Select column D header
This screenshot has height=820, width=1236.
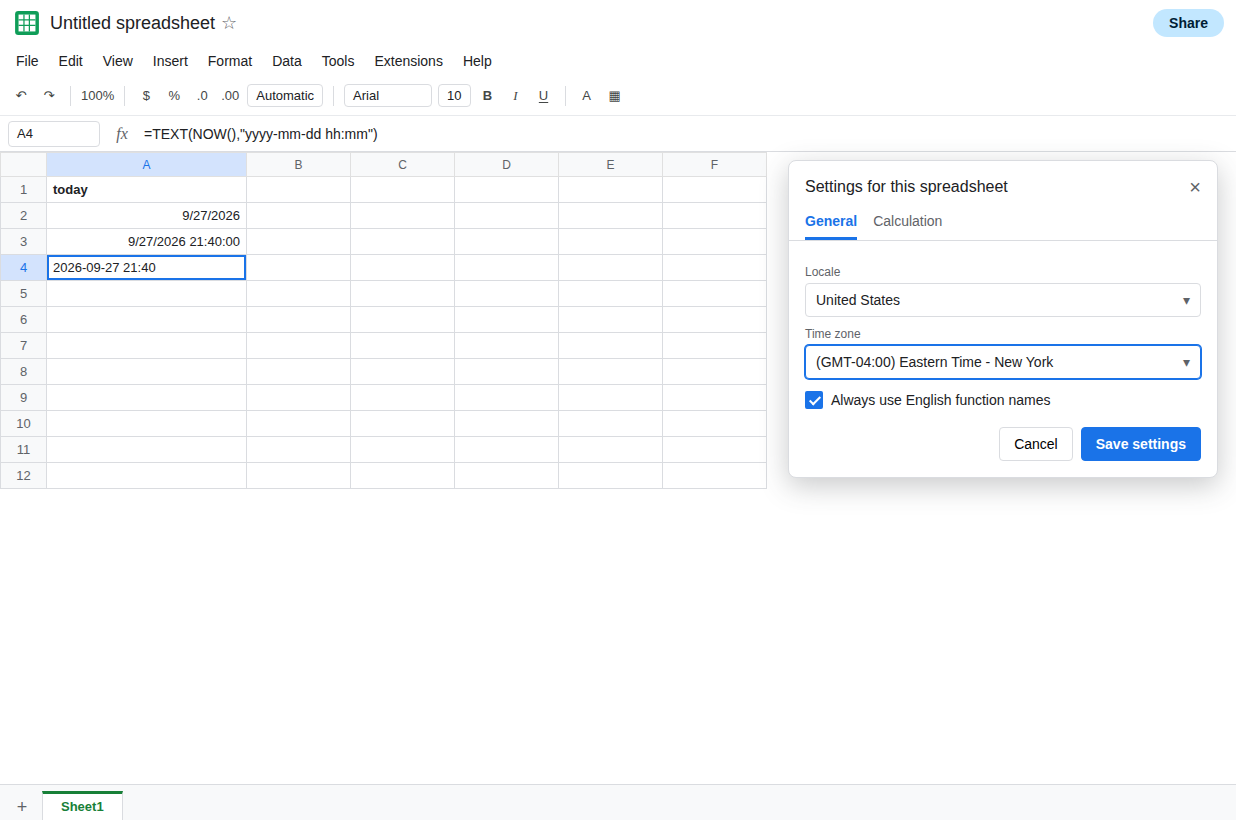(x=506, y=165)
